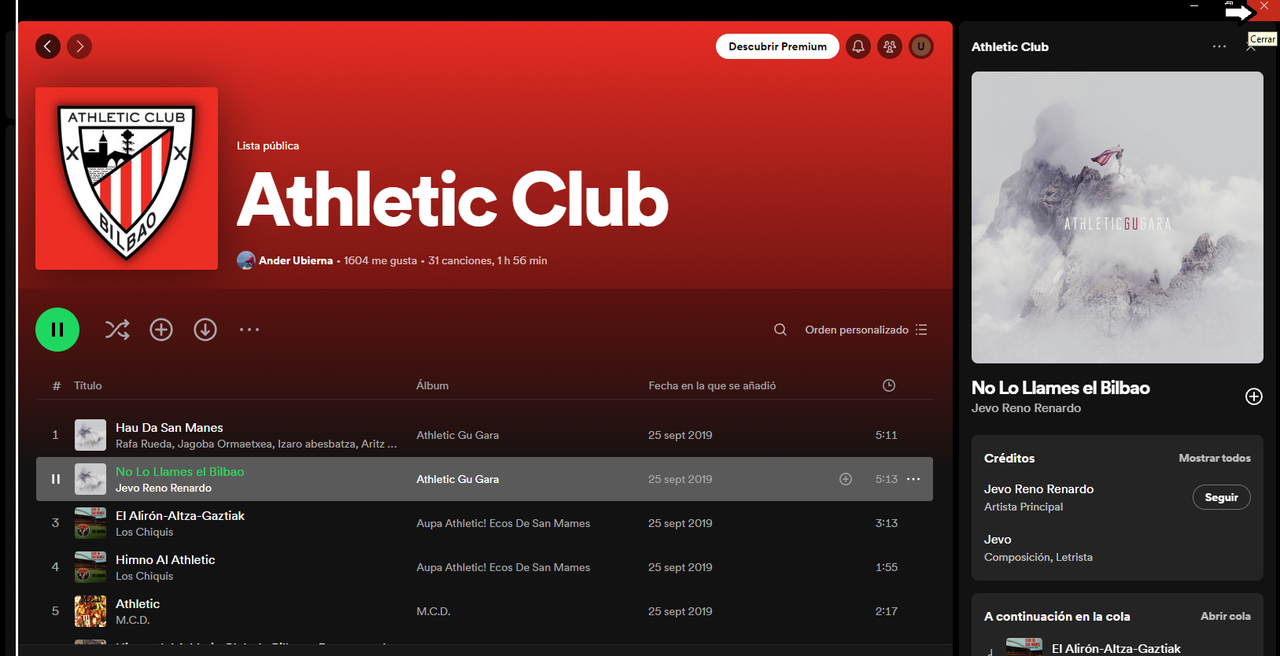Pause icon on No Lo Llames el Bilbao row
The height and width of the screenshot is (656, 1280).
[56, 479]
